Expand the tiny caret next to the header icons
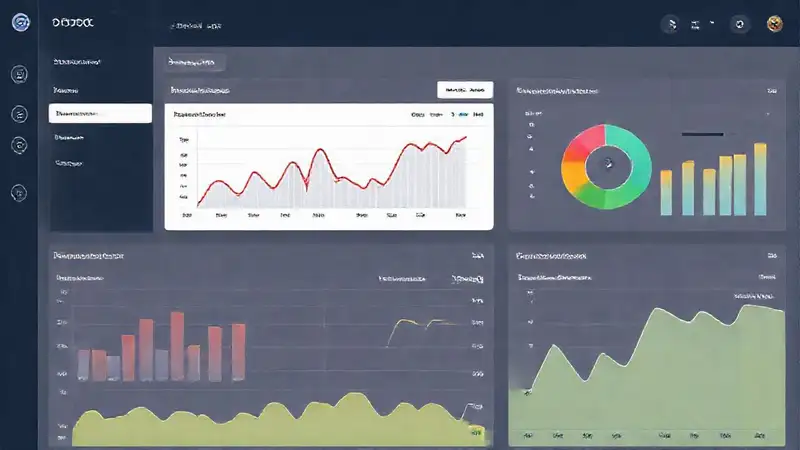 pyautogui.click(x=712, y=23)
